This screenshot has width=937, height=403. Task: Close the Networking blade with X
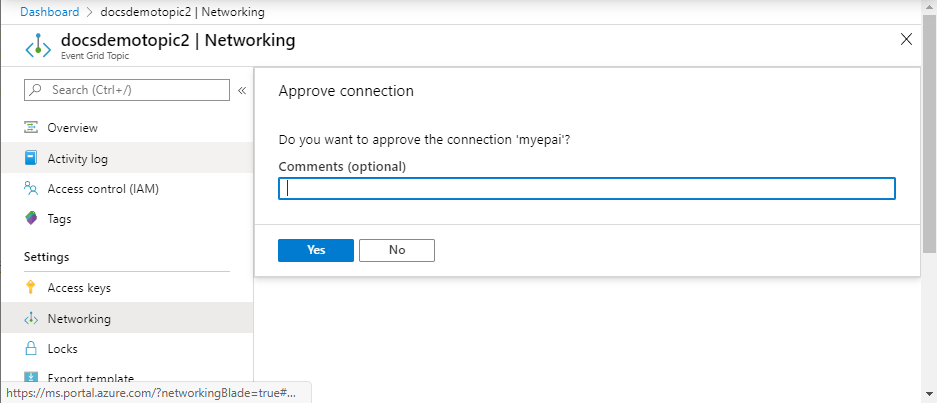(x=906, y=40)
